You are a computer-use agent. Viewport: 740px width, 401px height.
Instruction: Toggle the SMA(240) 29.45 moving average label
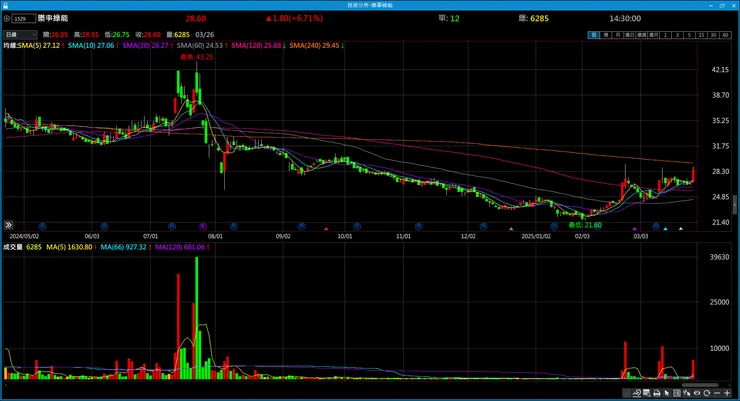[x=314, y=45]
